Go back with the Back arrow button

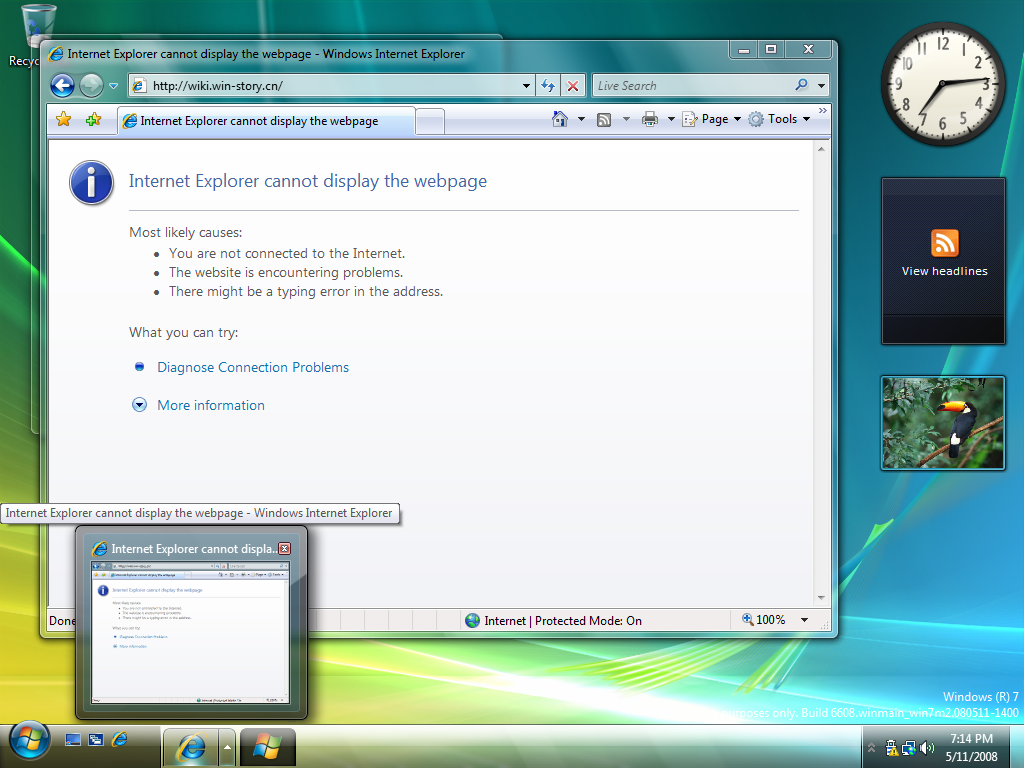pyautogui.click(x=63, y=86)
